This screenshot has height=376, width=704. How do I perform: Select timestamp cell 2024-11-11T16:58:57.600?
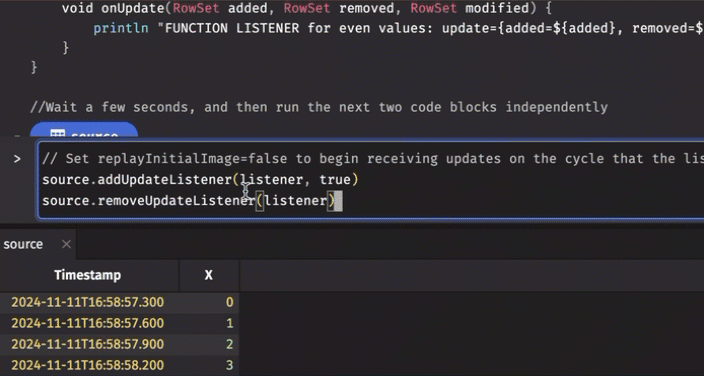pyautogui.click(x=88, y=323)
